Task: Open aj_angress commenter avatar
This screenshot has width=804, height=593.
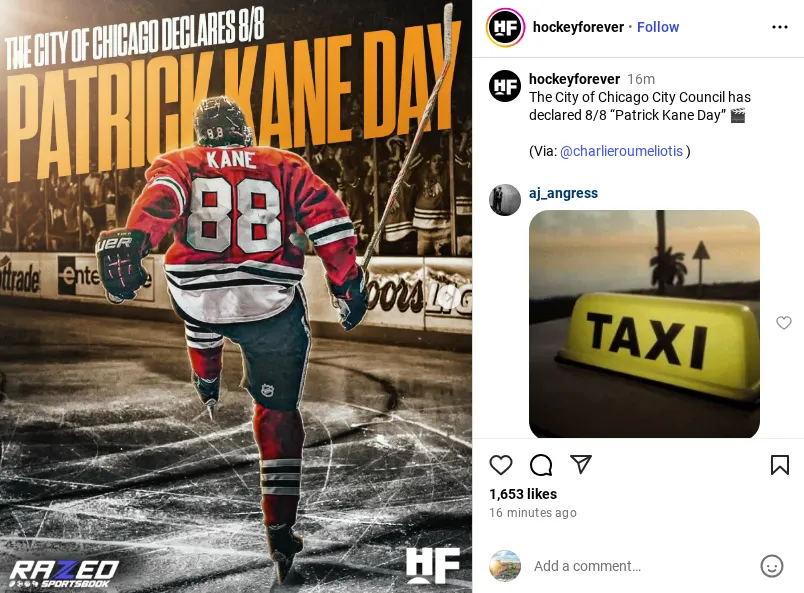Action: [x=505, y=200]
